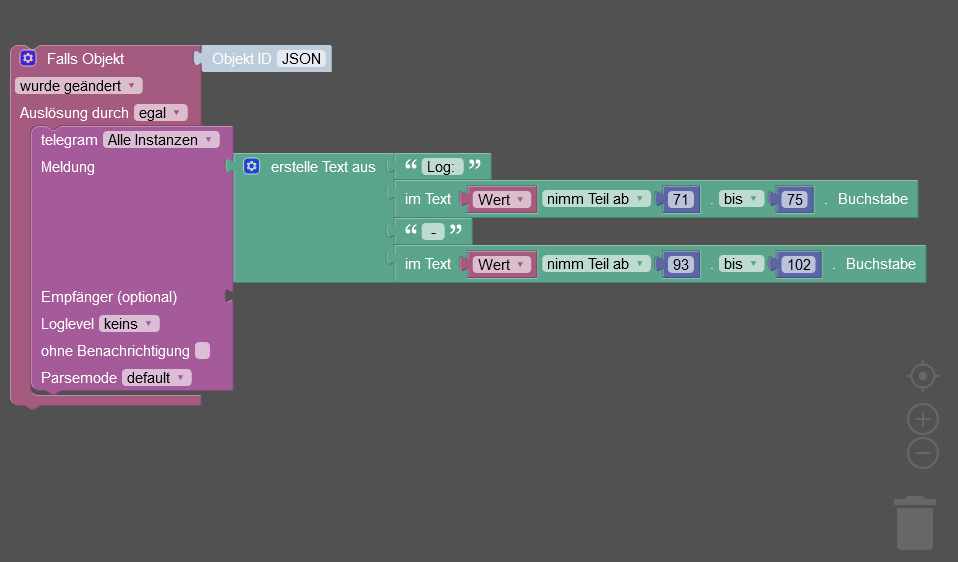The image size is (958, 562).
Task: Select the Falls Objekt block label
Action: [86, 59]
